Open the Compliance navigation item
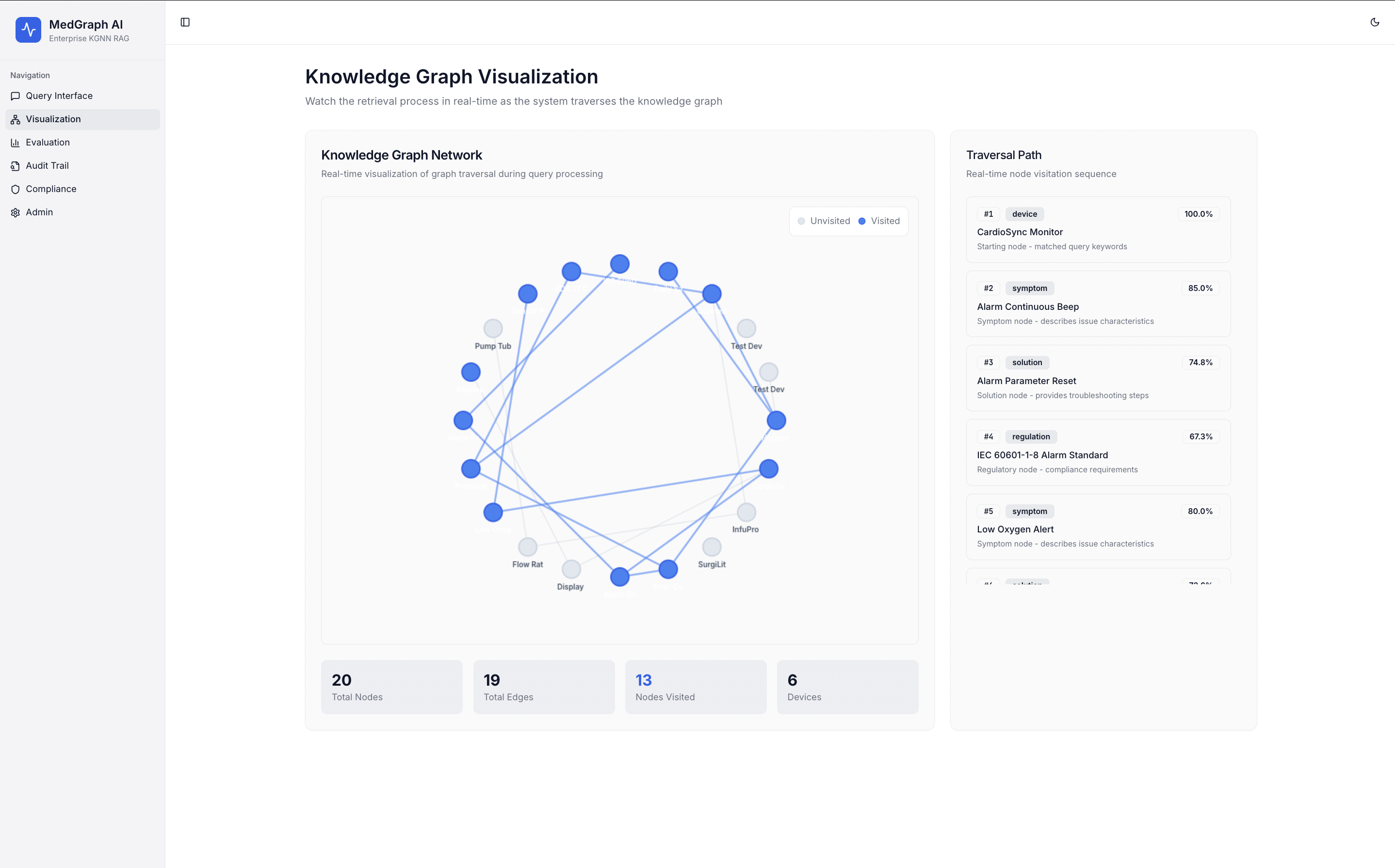 pos(51,189)
